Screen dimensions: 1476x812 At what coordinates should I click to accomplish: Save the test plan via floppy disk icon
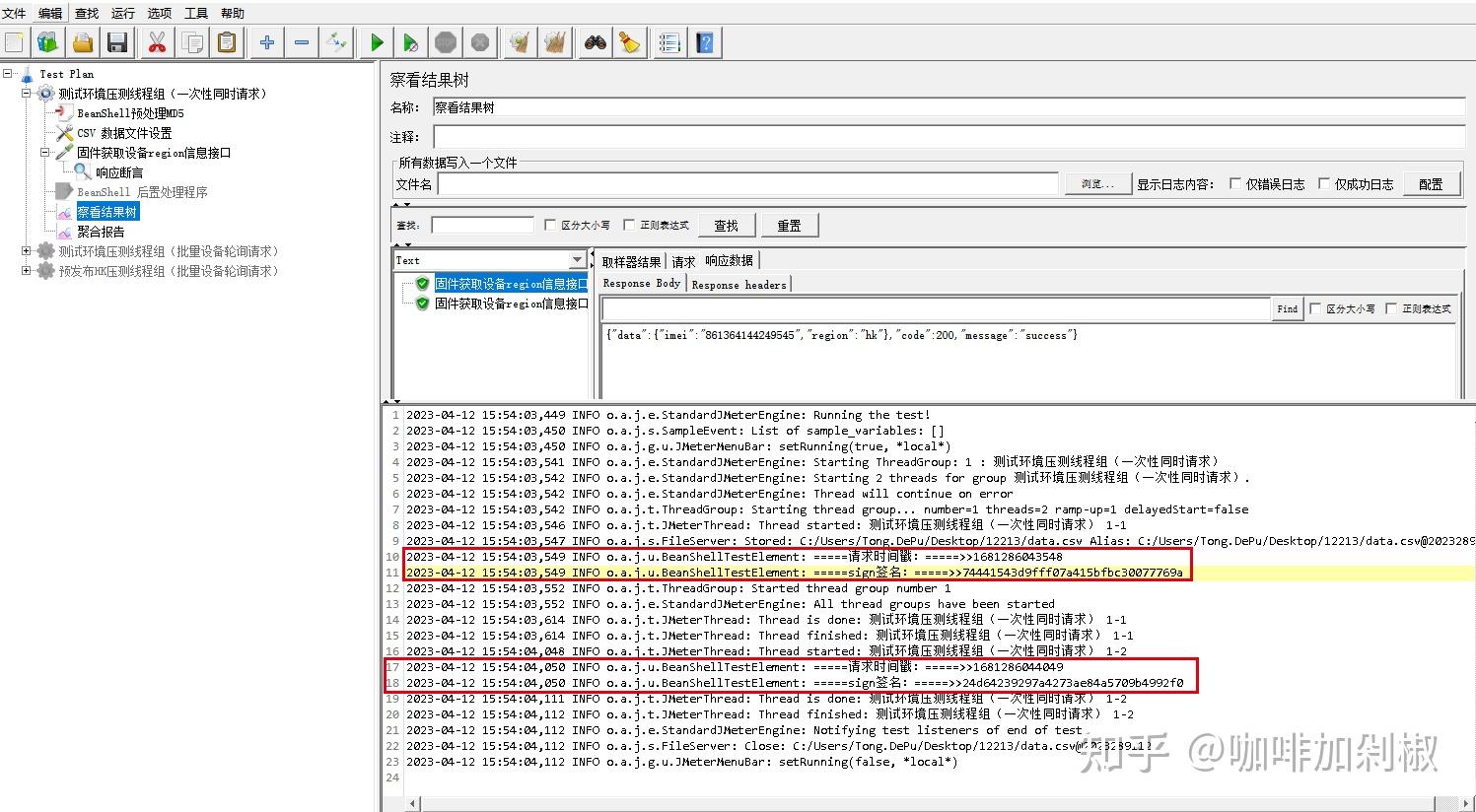[117, 41]
